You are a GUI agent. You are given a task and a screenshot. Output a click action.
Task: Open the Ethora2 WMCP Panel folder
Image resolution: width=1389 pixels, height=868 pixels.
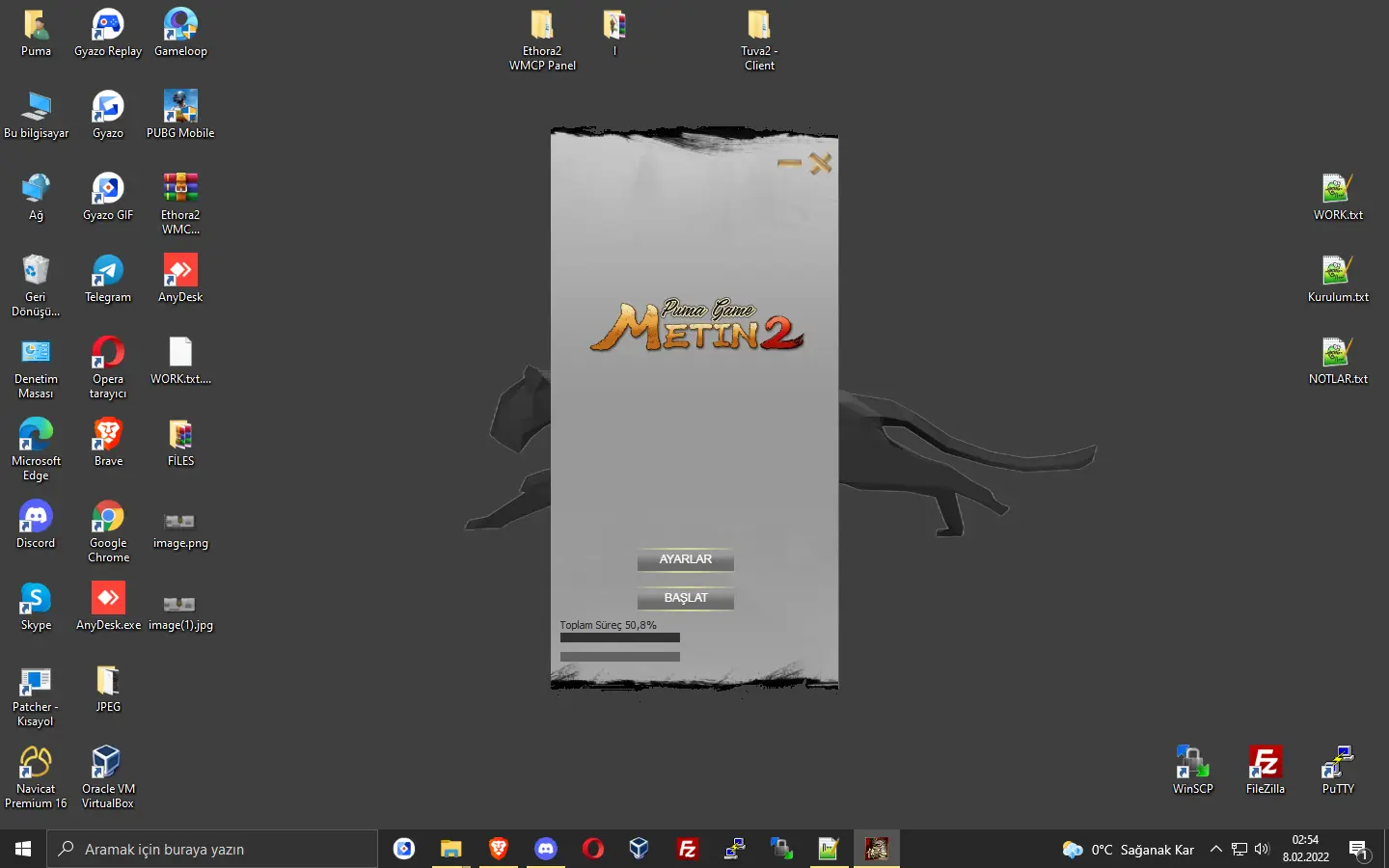pos(542,41)
